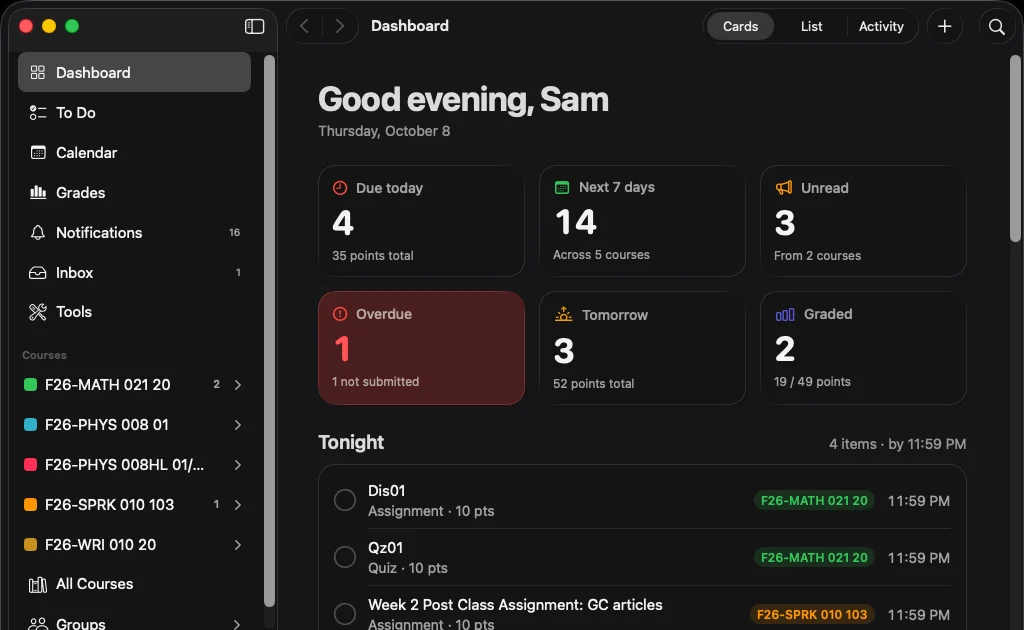Viewport: 1024px width, 630px height.
Task: Expand the F26-MATH 021 20 course chevron
Action: [x=238, y=385]
